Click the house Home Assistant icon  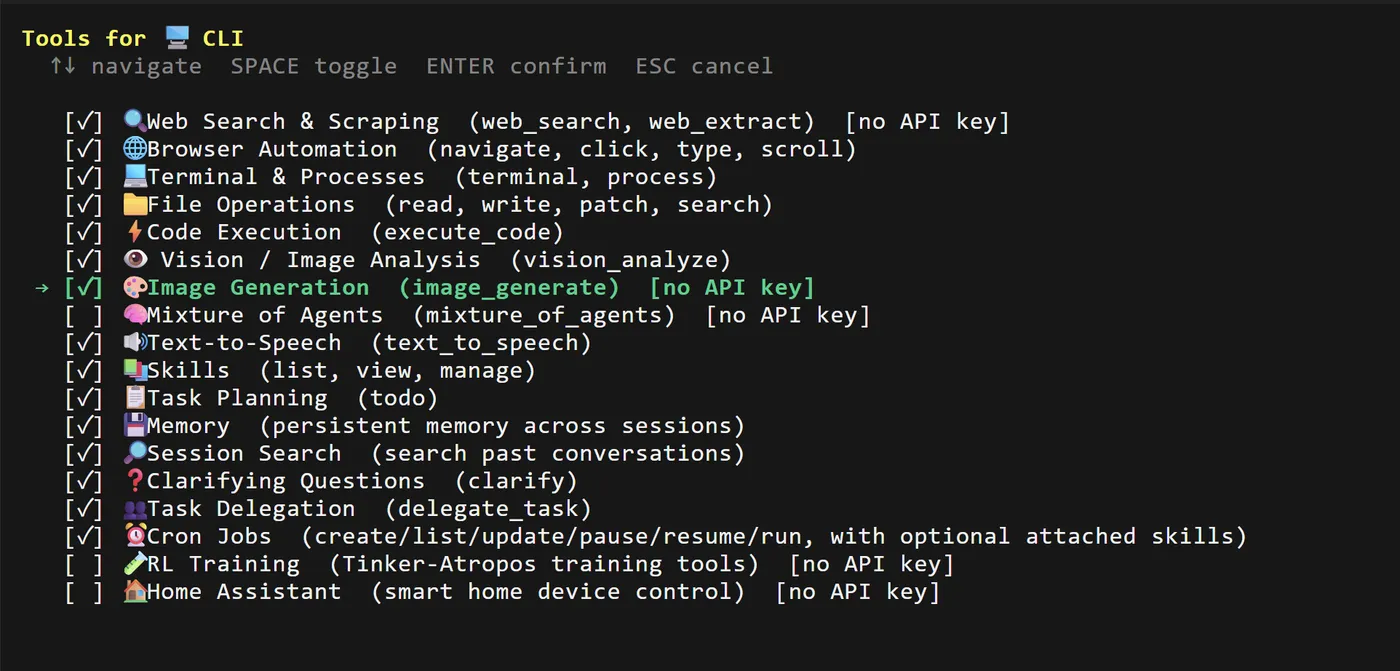(134, 591)
